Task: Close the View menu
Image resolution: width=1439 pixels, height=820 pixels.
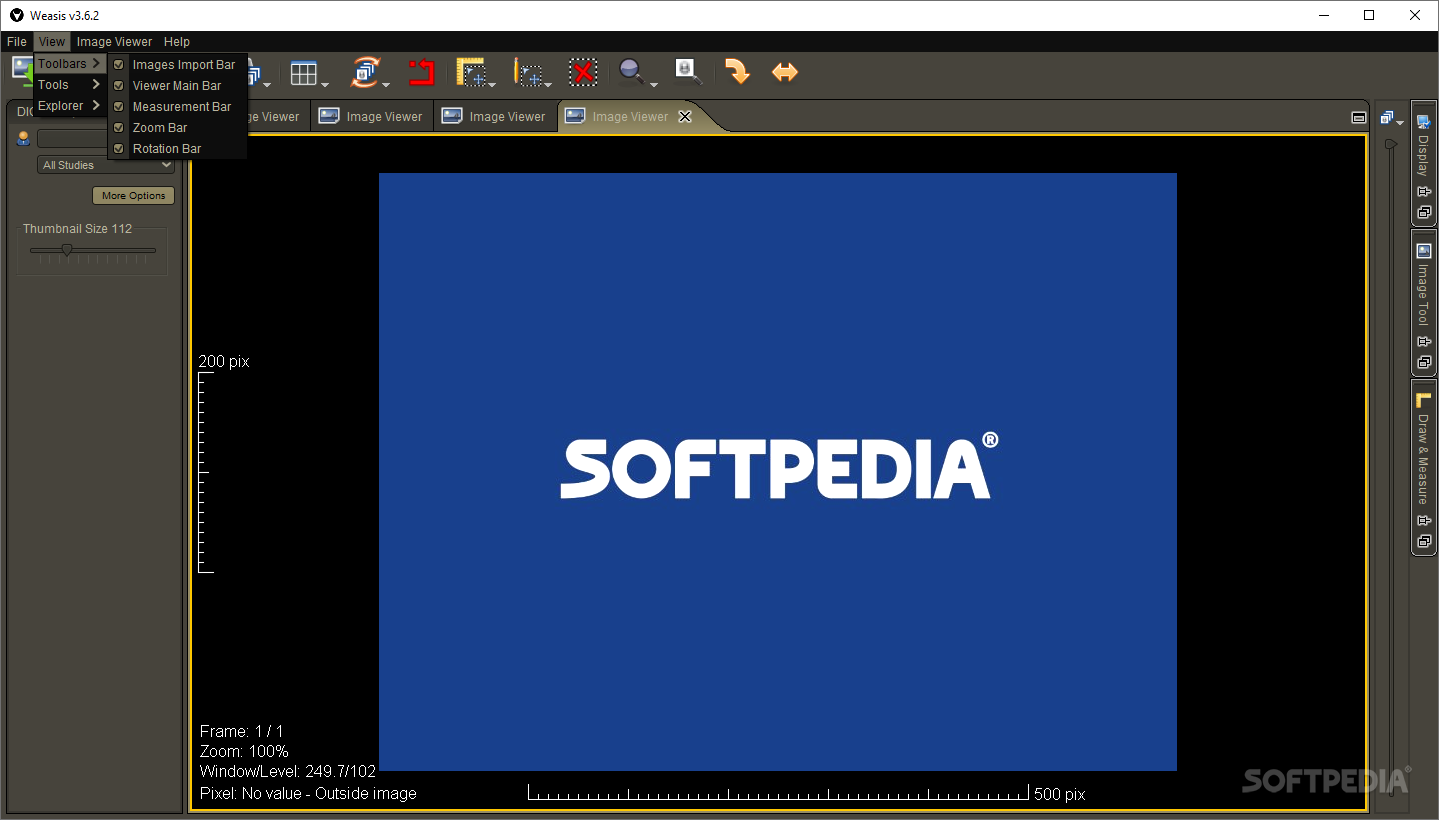Action: tap(52, 42)
